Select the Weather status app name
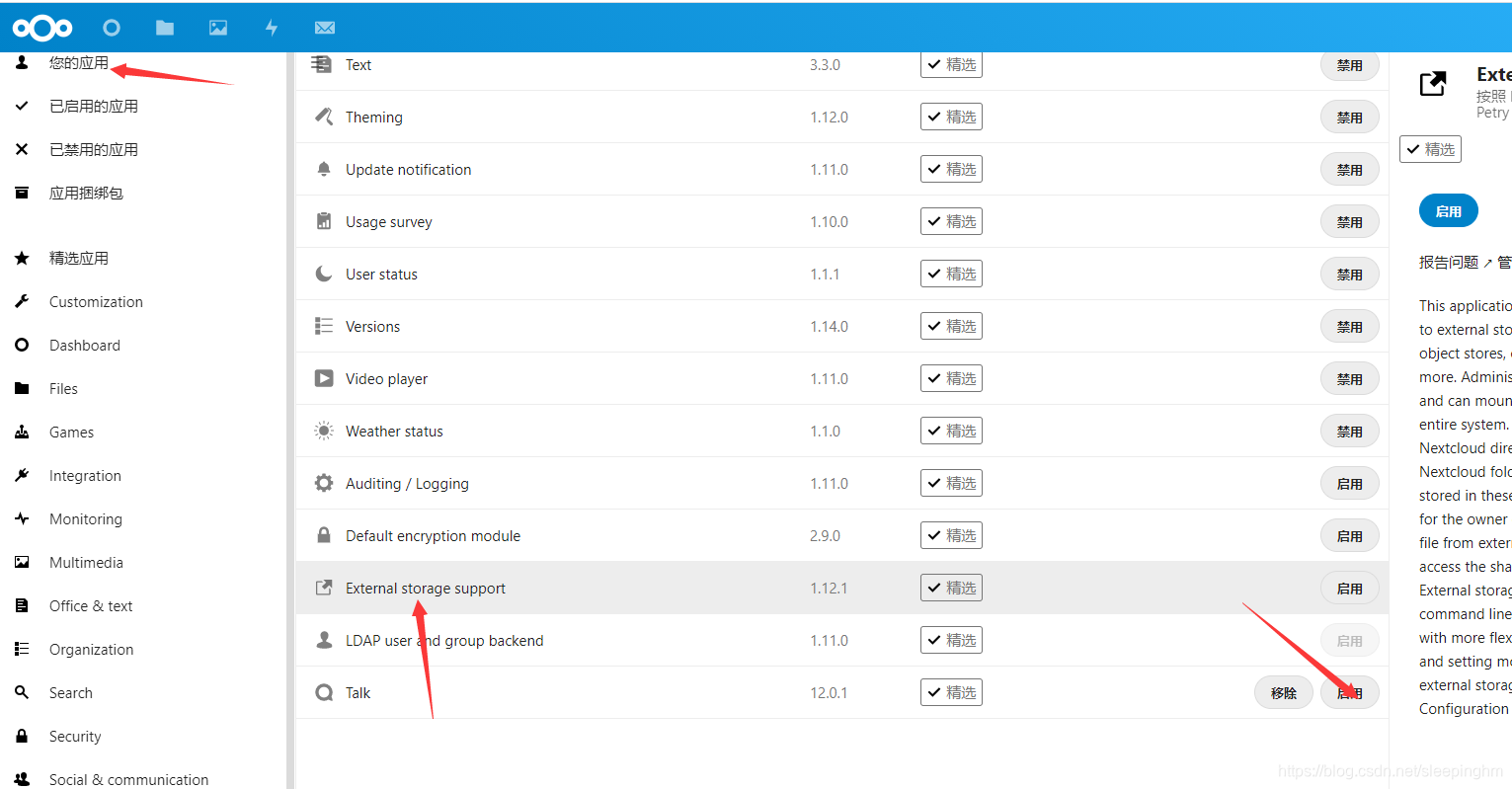The height and width of the screenshot is (789, 1512). pos(394,432)
